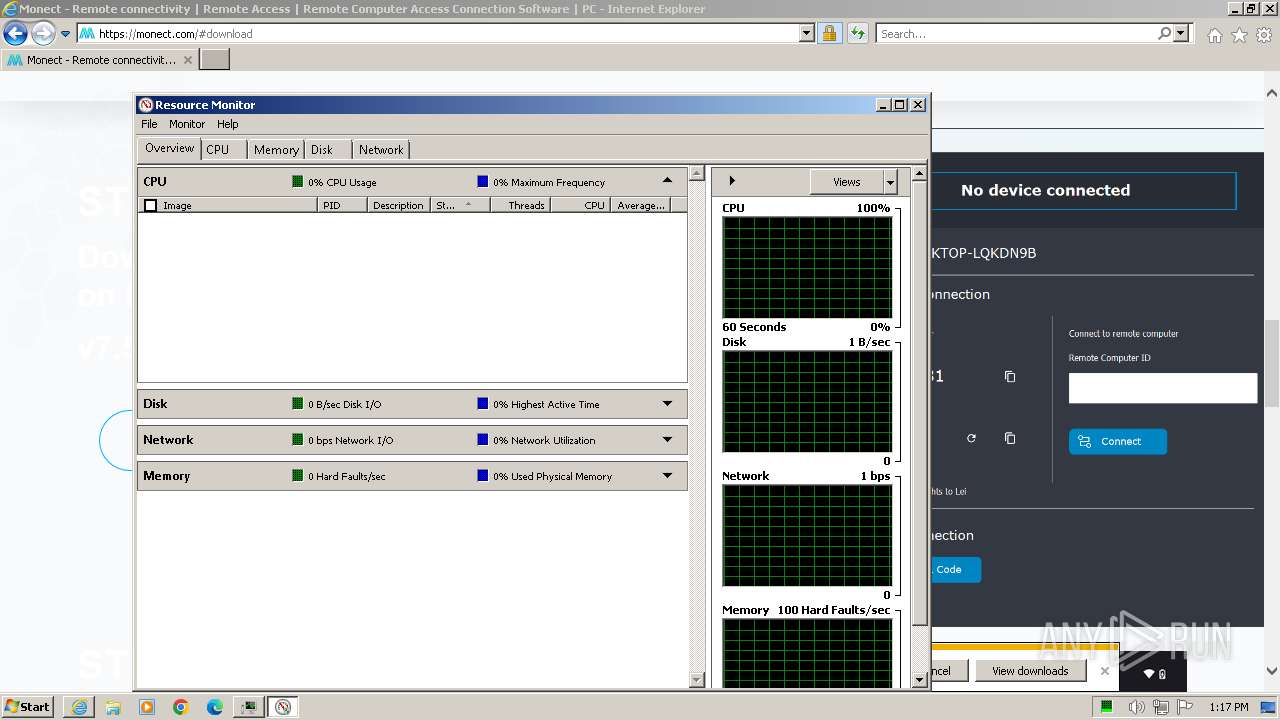Switch to the Network tab
This screenshot has height=720, width=1280.
tap(381, 150)
